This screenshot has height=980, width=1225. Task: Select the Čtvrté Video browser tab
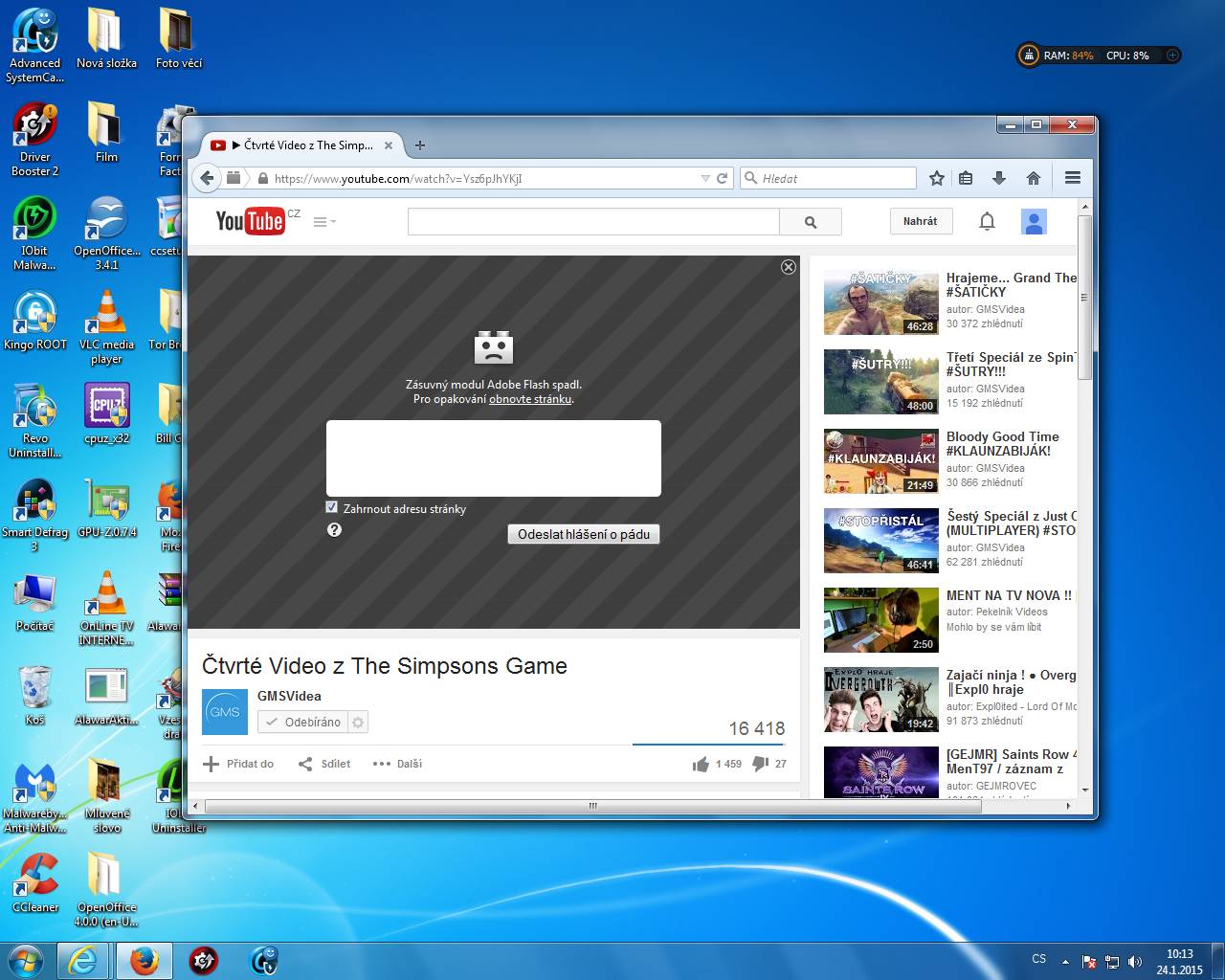coord(301,145)
